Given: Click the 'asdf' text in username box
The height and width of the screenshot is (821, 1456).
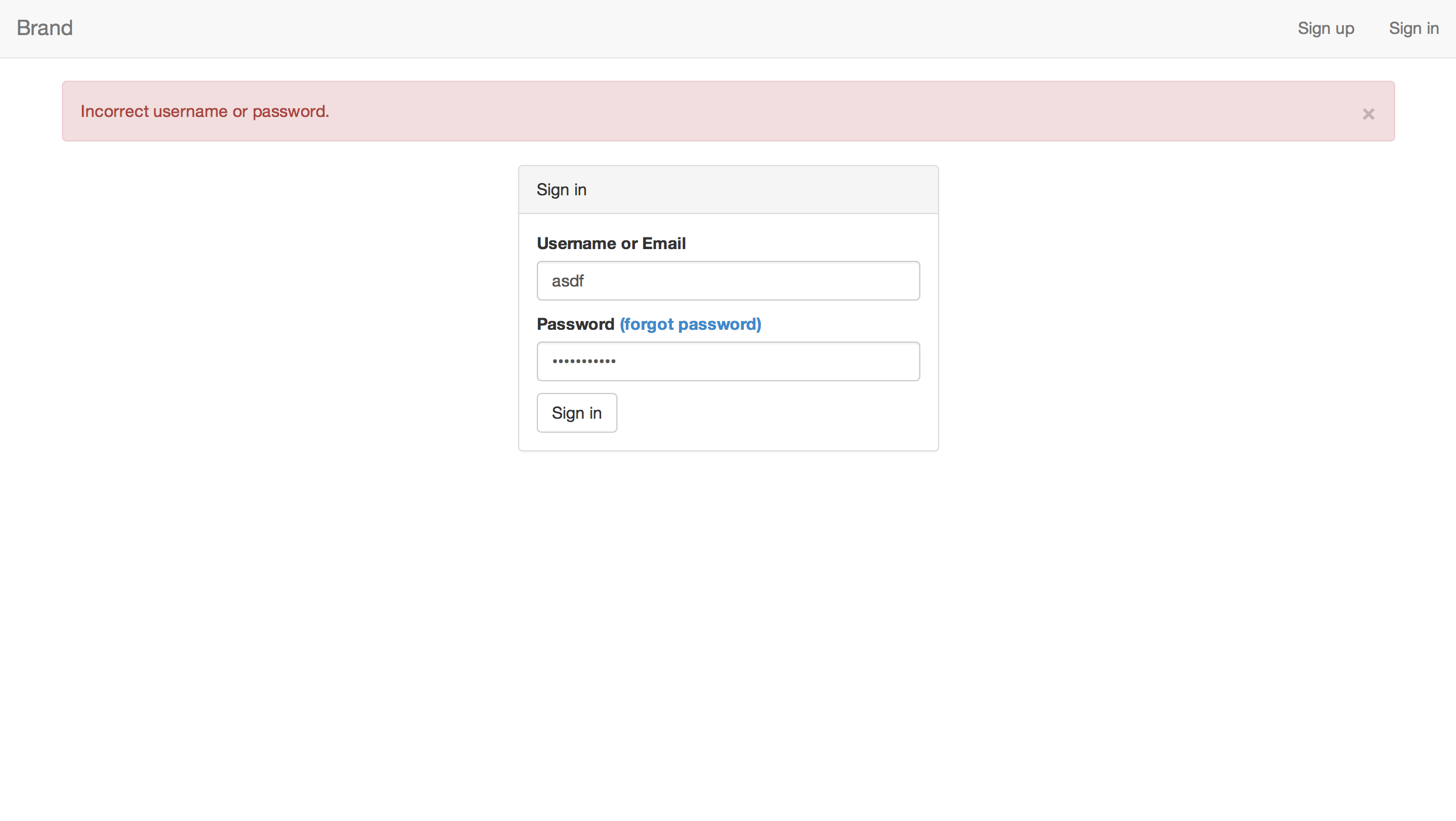Looking at the screenshot, I should [x=567, y=281].
